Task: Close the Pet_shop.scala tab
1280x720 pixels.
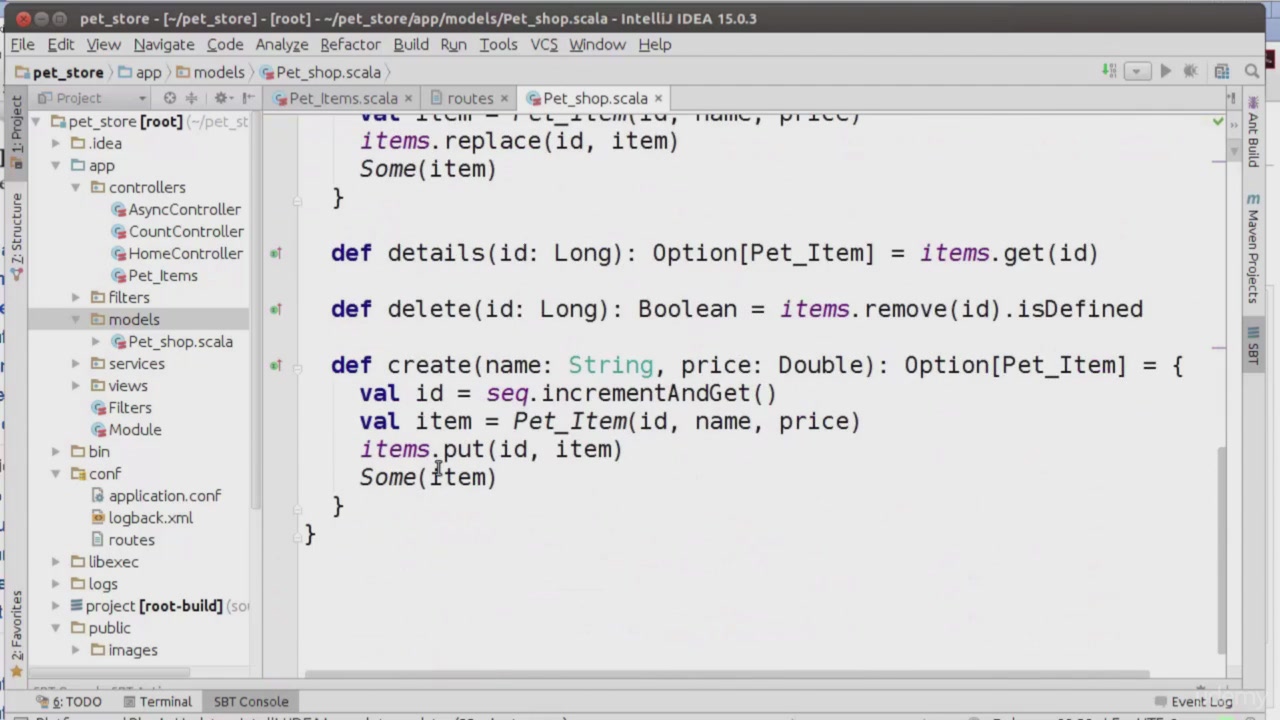Action: point(658,98)
